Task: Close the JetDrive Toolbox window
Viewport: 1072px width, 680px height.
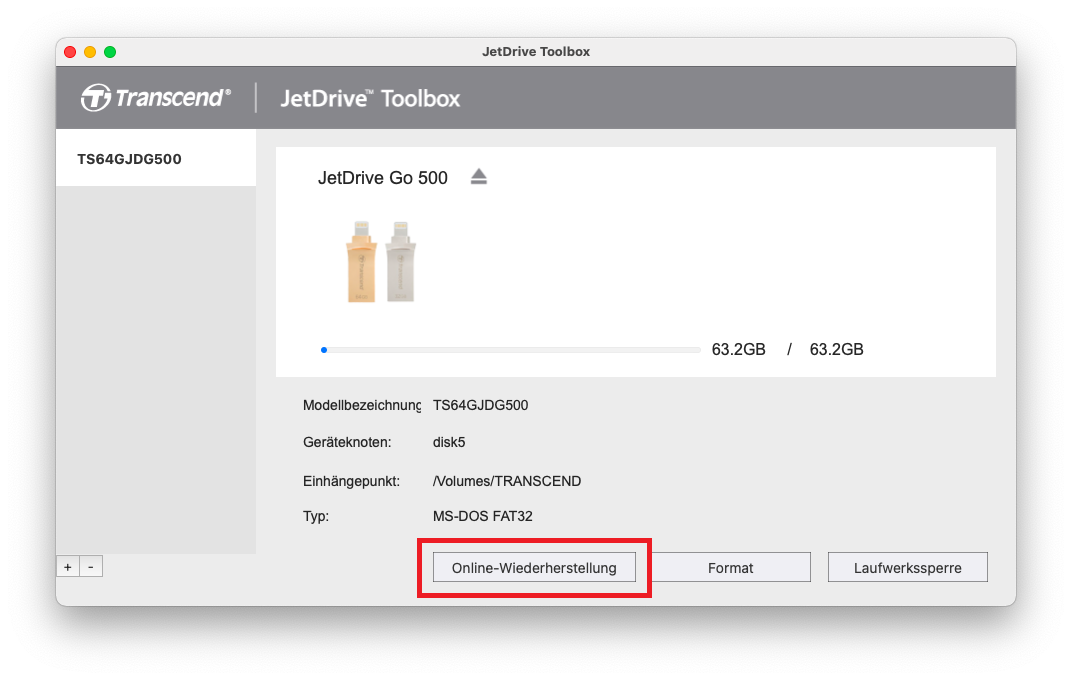Action: click(70, 52)
